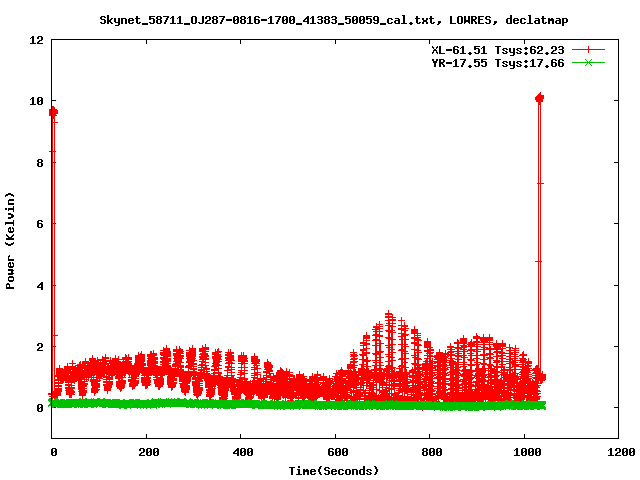The height and width of the screenshot is (480, 640).
Task: Select legend entry YR-17.55 Tsys:17.66
Action: pos(498,63)
